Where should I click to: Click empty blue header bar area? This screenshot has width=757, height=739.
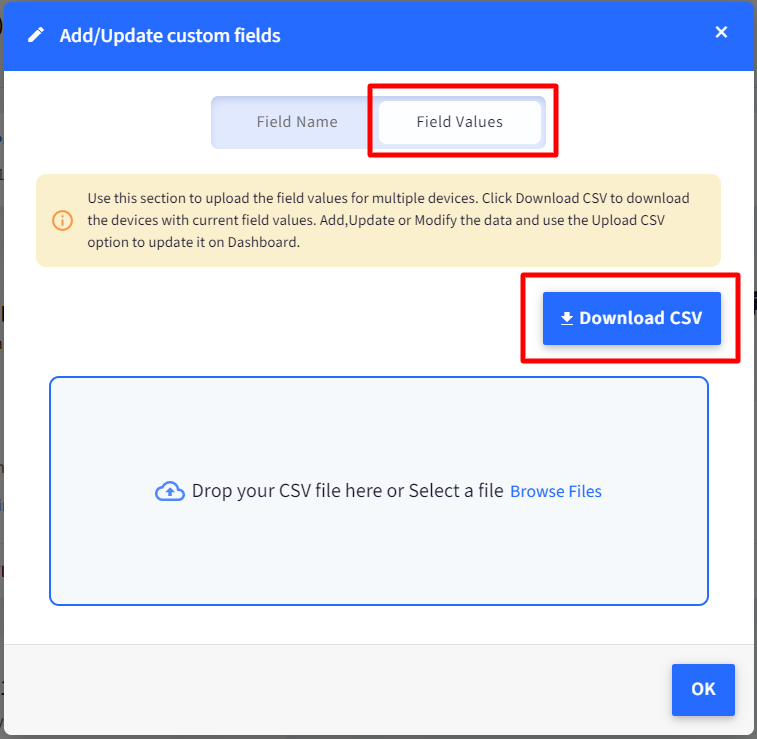pyautogui.click(x=500, y=36)
